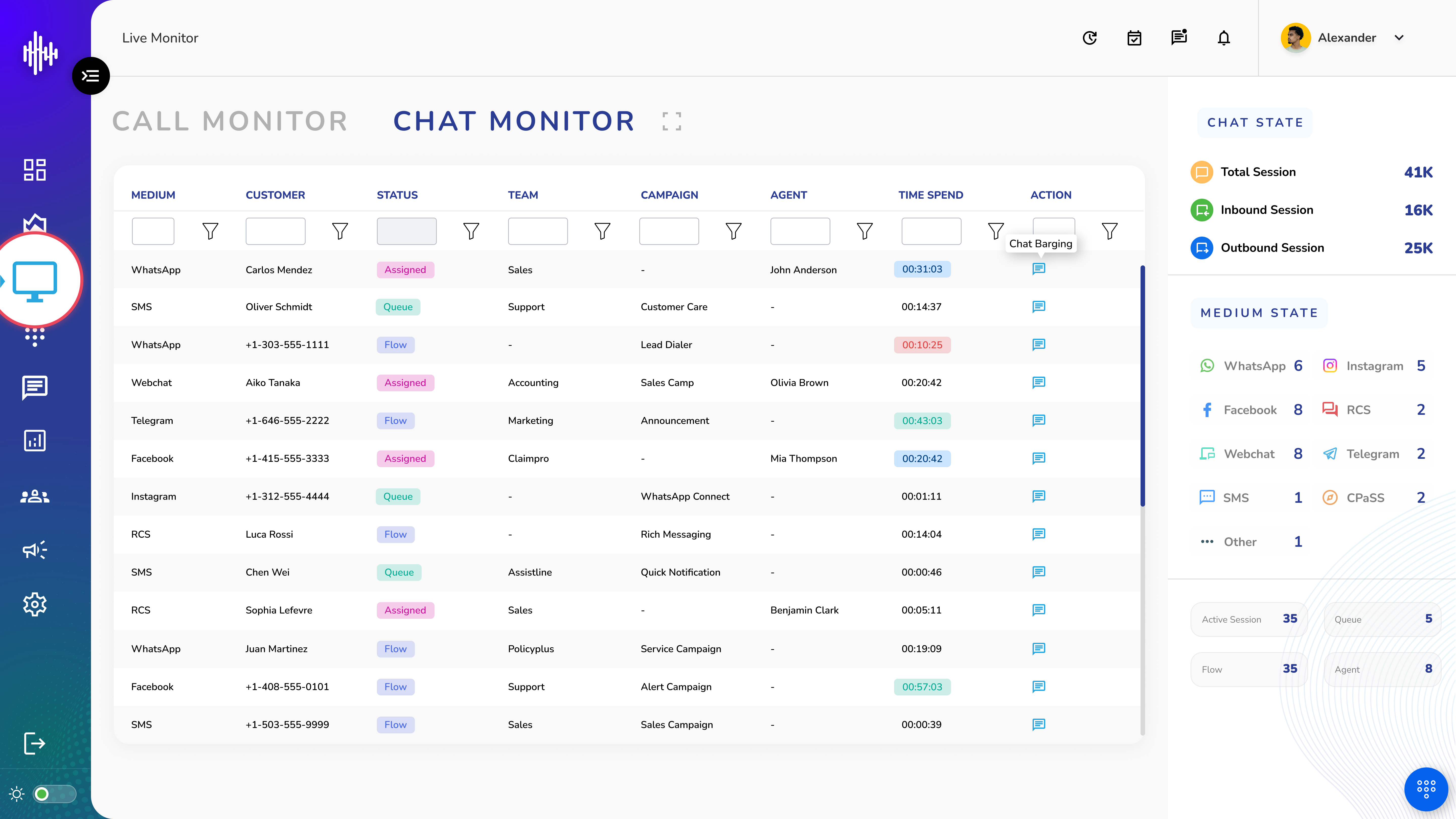
Task: Open the Dashboard grid icon in sidebar
Action: [34, 170]
